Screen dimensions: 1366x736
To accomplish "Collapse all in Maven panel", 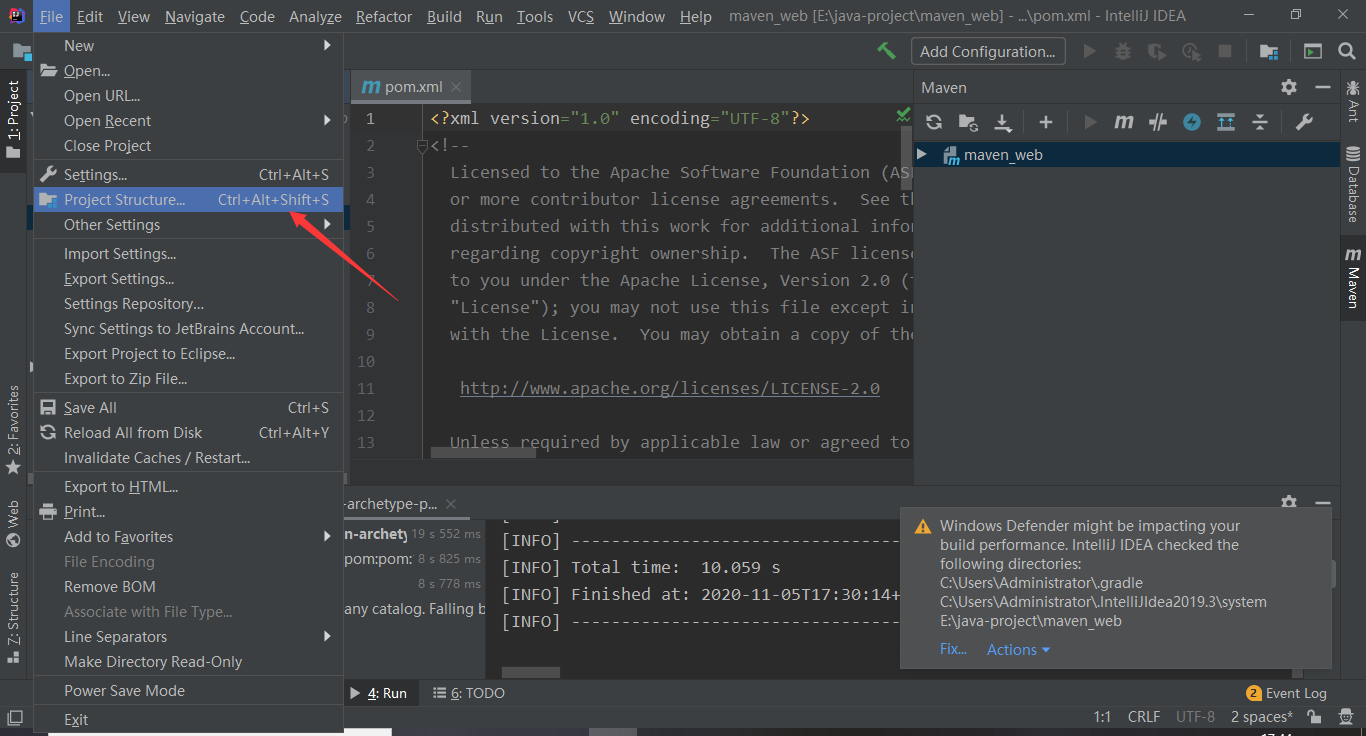I will (x=1260, y=122).
